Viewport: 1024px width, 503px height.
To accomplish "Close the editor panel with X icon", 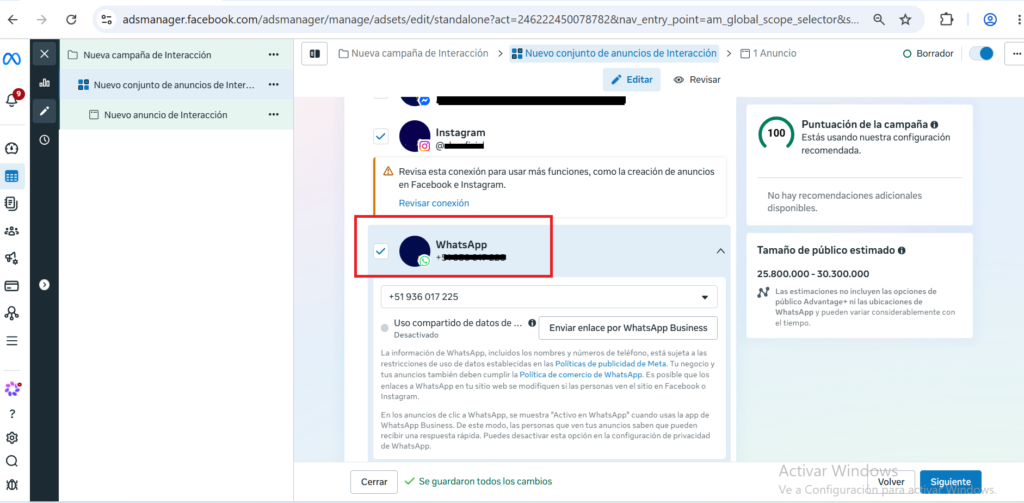I will pyautogui.click(x=44, y=54).
